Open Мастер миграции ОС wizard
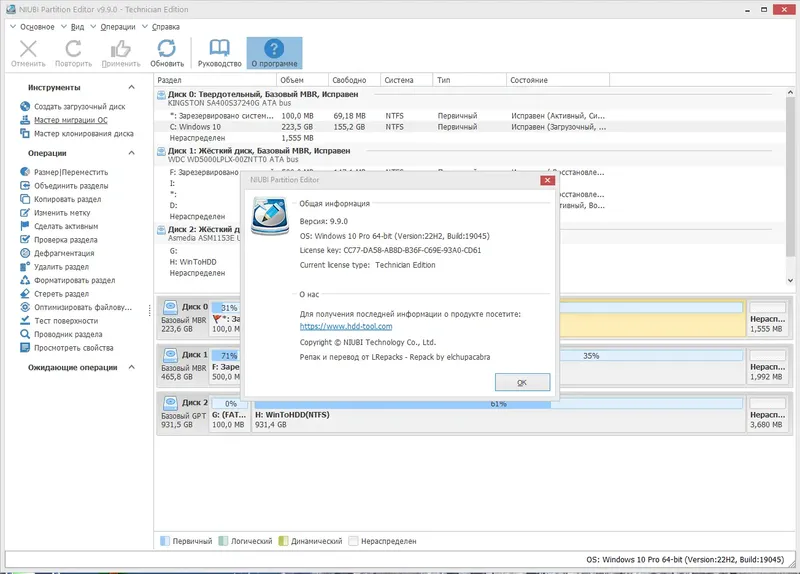Viewport: 800px width, 574px height. click(64, 120)
